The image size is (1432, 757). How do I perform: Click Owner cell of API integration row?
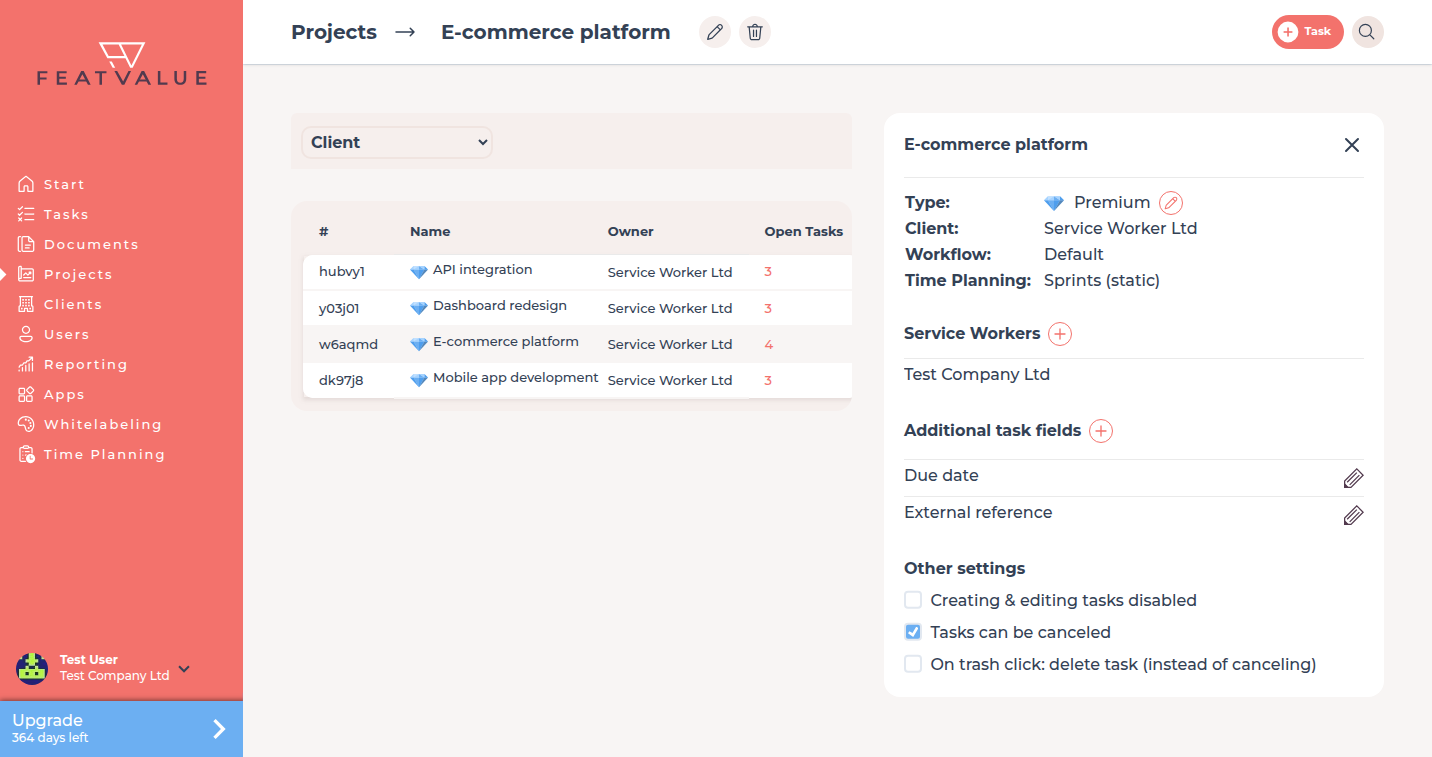[x=670, y=272]
